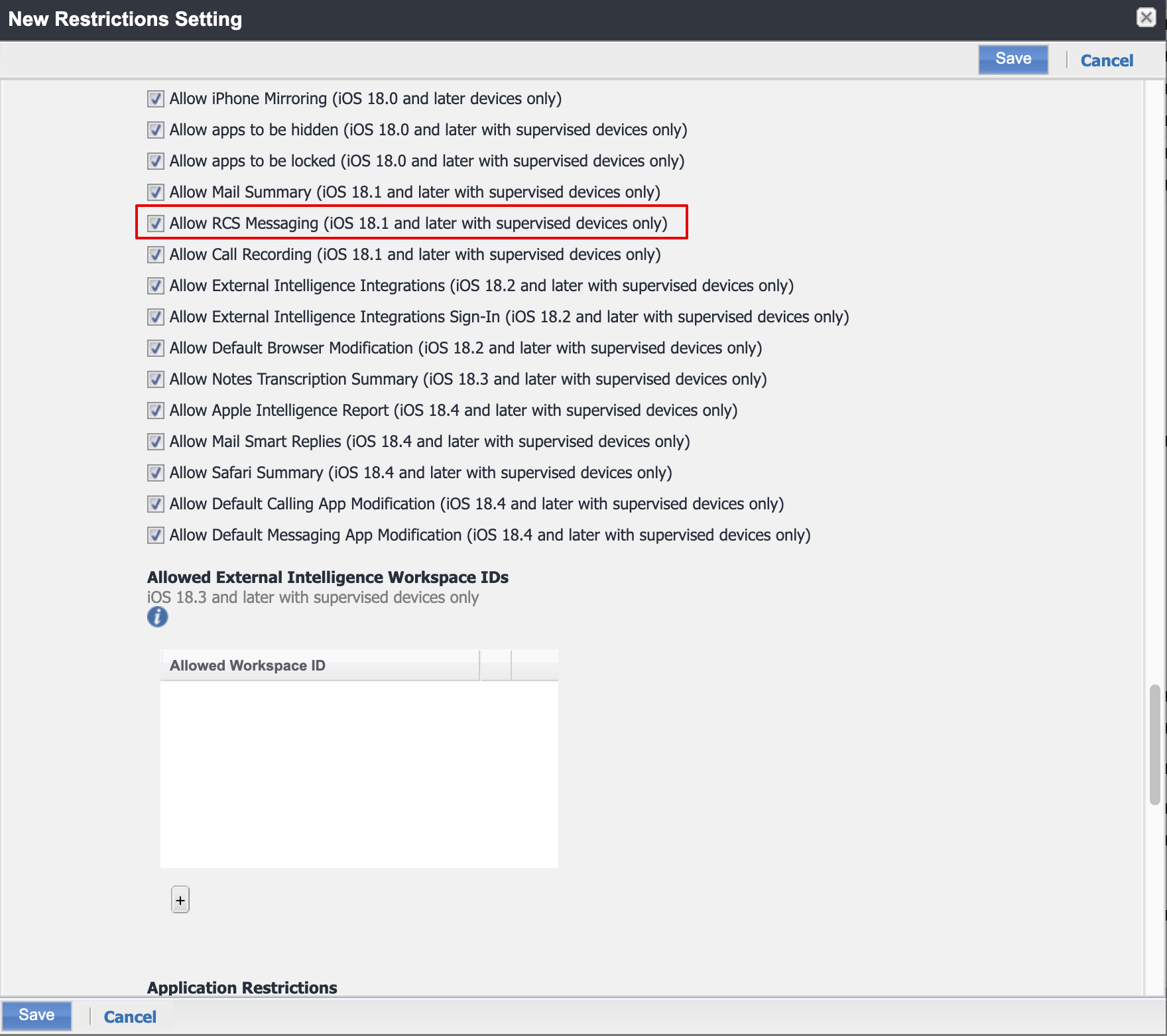Screen dimensions: 1167x1036
Task: Toggle Allow Mail Smart Replies
Action: pos(155,442)
